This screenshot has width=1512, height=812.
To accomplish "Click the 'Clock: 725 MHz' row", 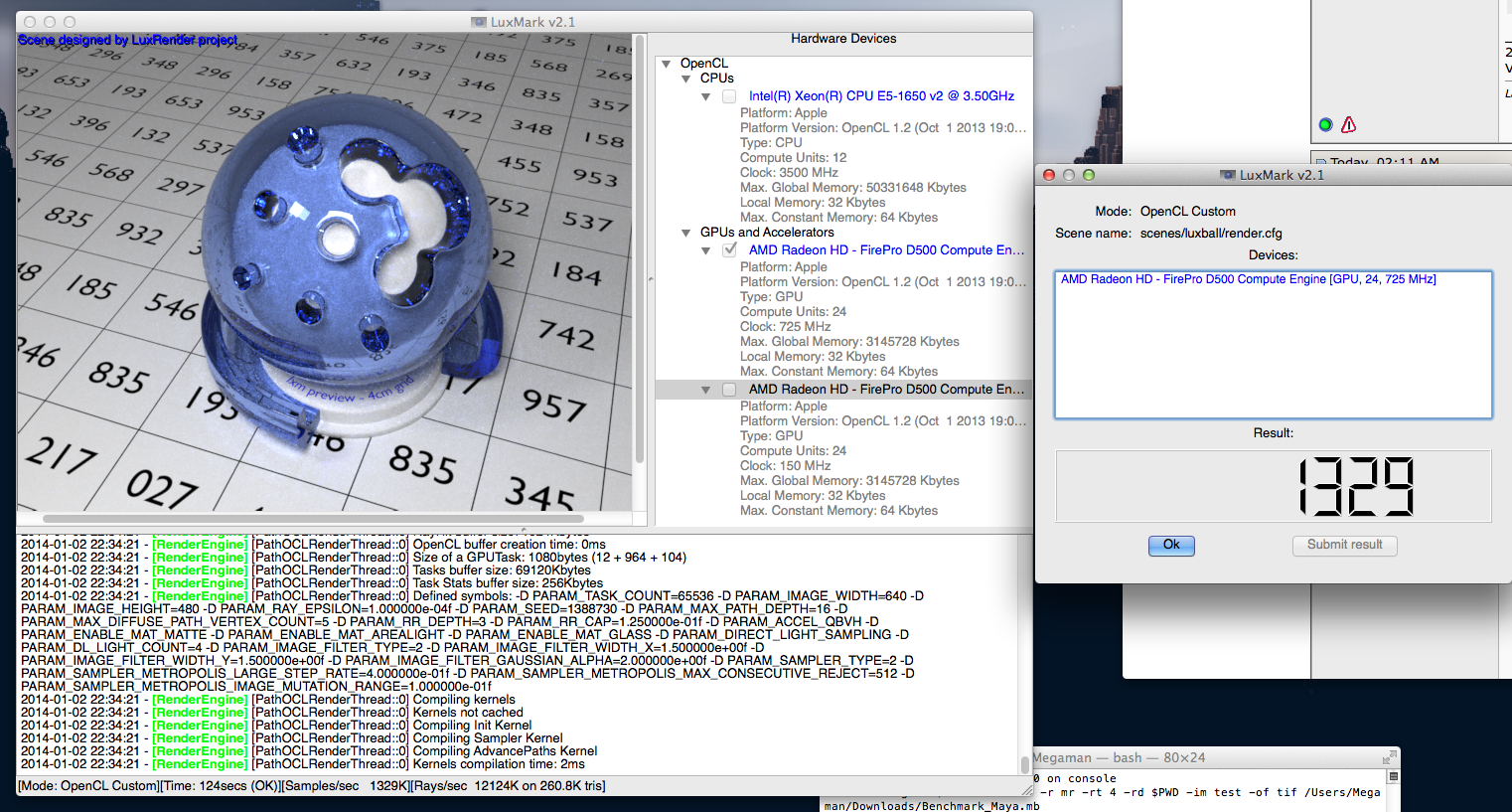I will (x=785, y=327).
